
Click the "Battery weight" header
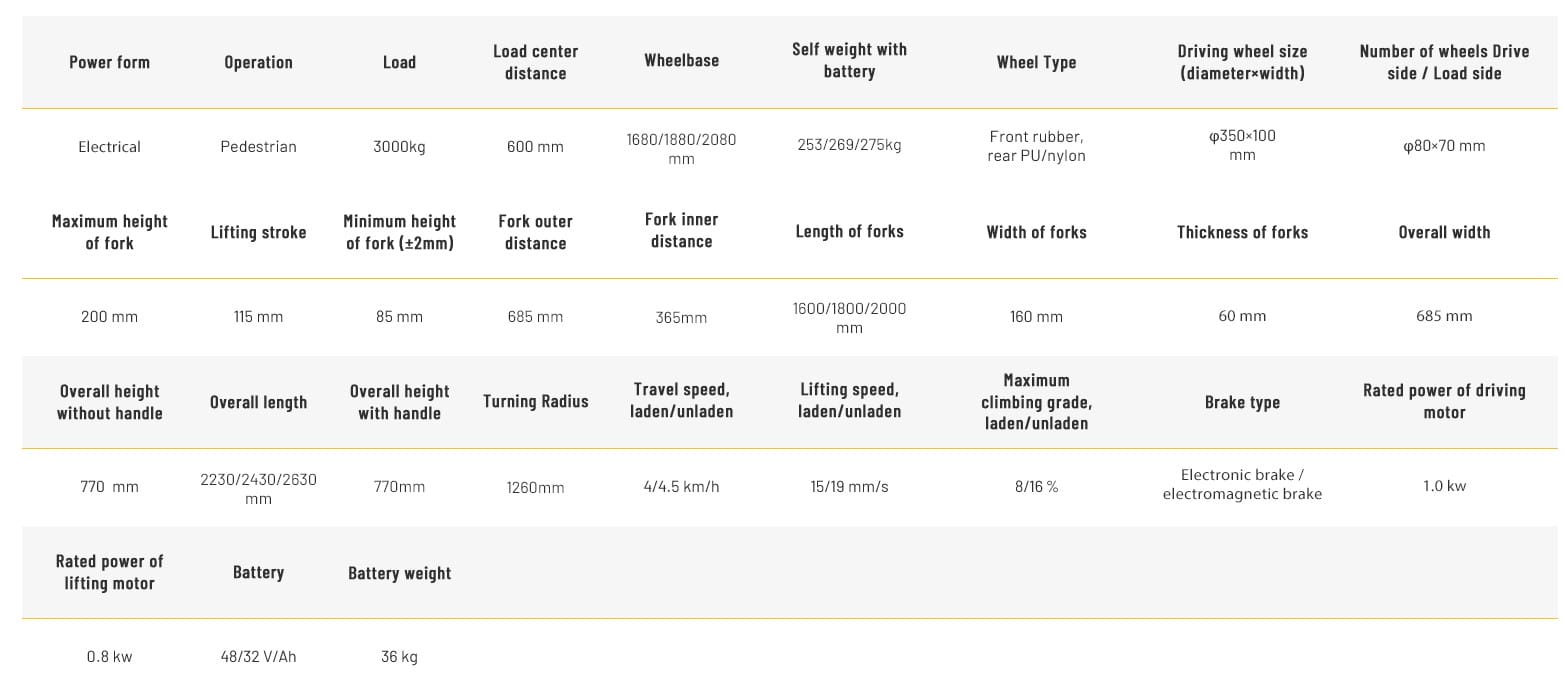[399, 573]
